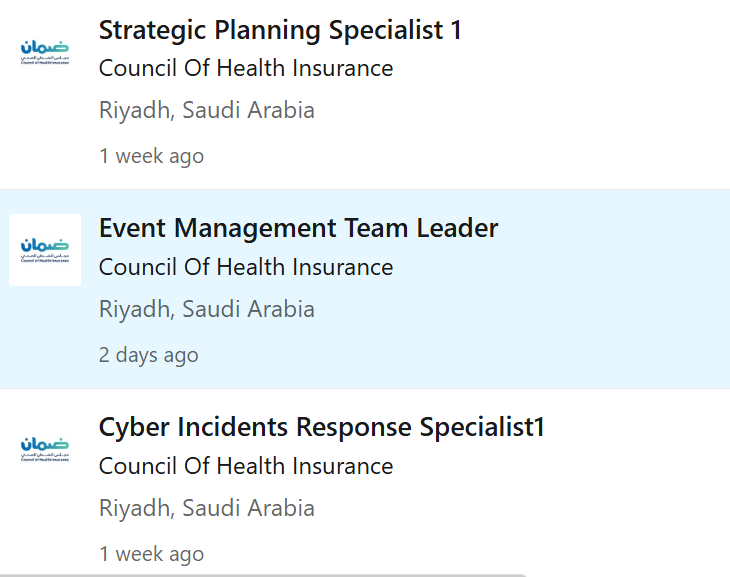Open the Cyber Incidents Response Specialist1 job title
Screen dimensions: 730x577
point(321,428)
